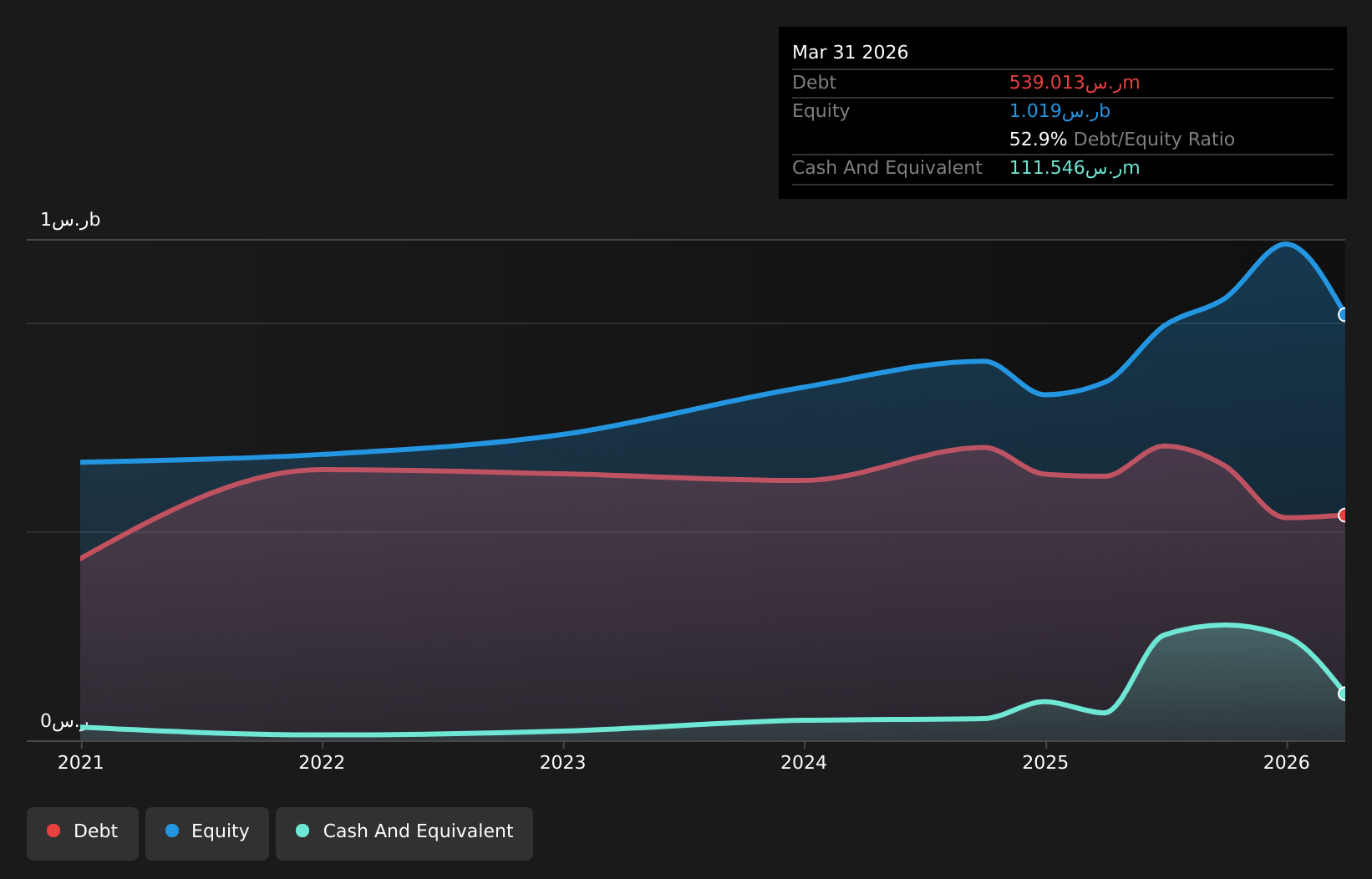Screen dimensions: 1372x879
Task: Click the Cash And Equivalent tooltip row label
Action: click(x=887, y=168)
